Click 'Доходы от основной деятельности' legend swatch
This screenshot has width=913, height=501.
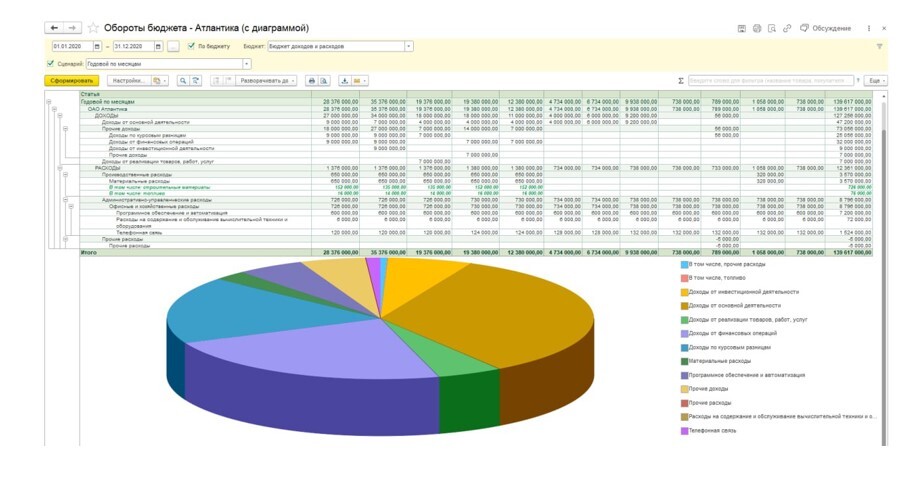[x=684, y=305]
